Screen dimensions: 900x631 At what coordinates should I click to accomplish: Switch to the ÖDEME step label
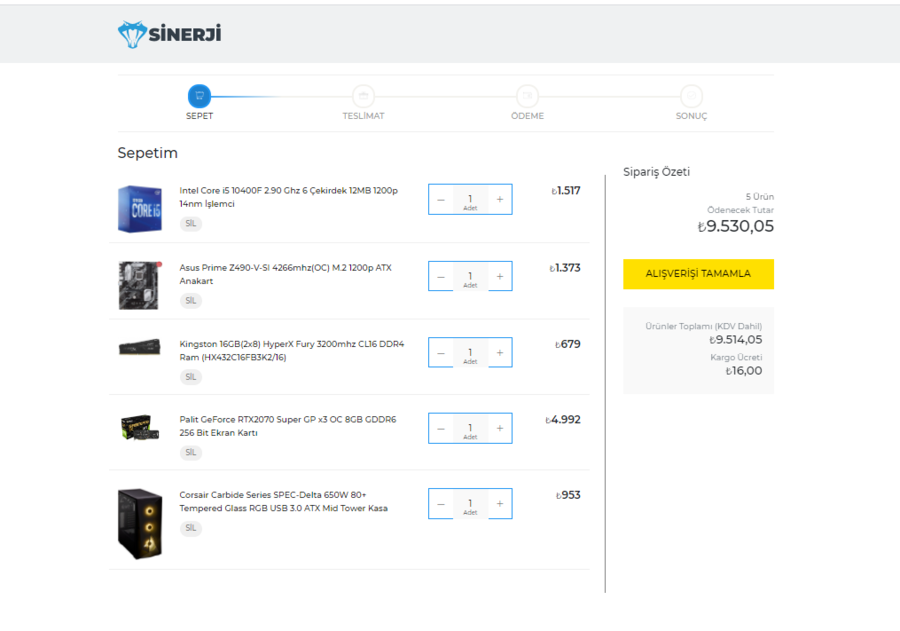[x=527, y=116]
